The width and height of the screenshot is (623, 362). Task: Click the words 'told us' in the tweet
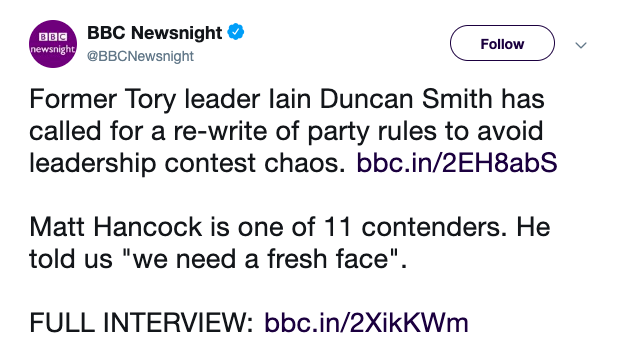tap(71, 259)
